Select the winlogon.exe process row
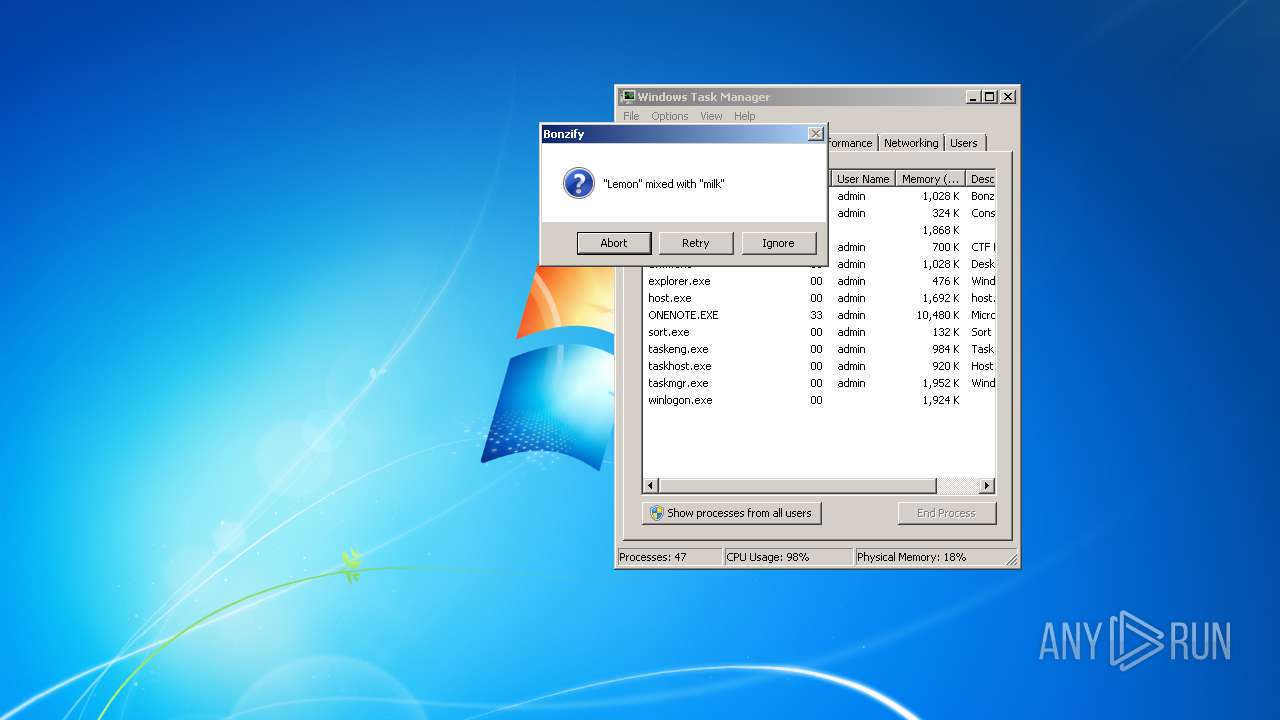This screenshot has width=1280, height=720. 819,400
